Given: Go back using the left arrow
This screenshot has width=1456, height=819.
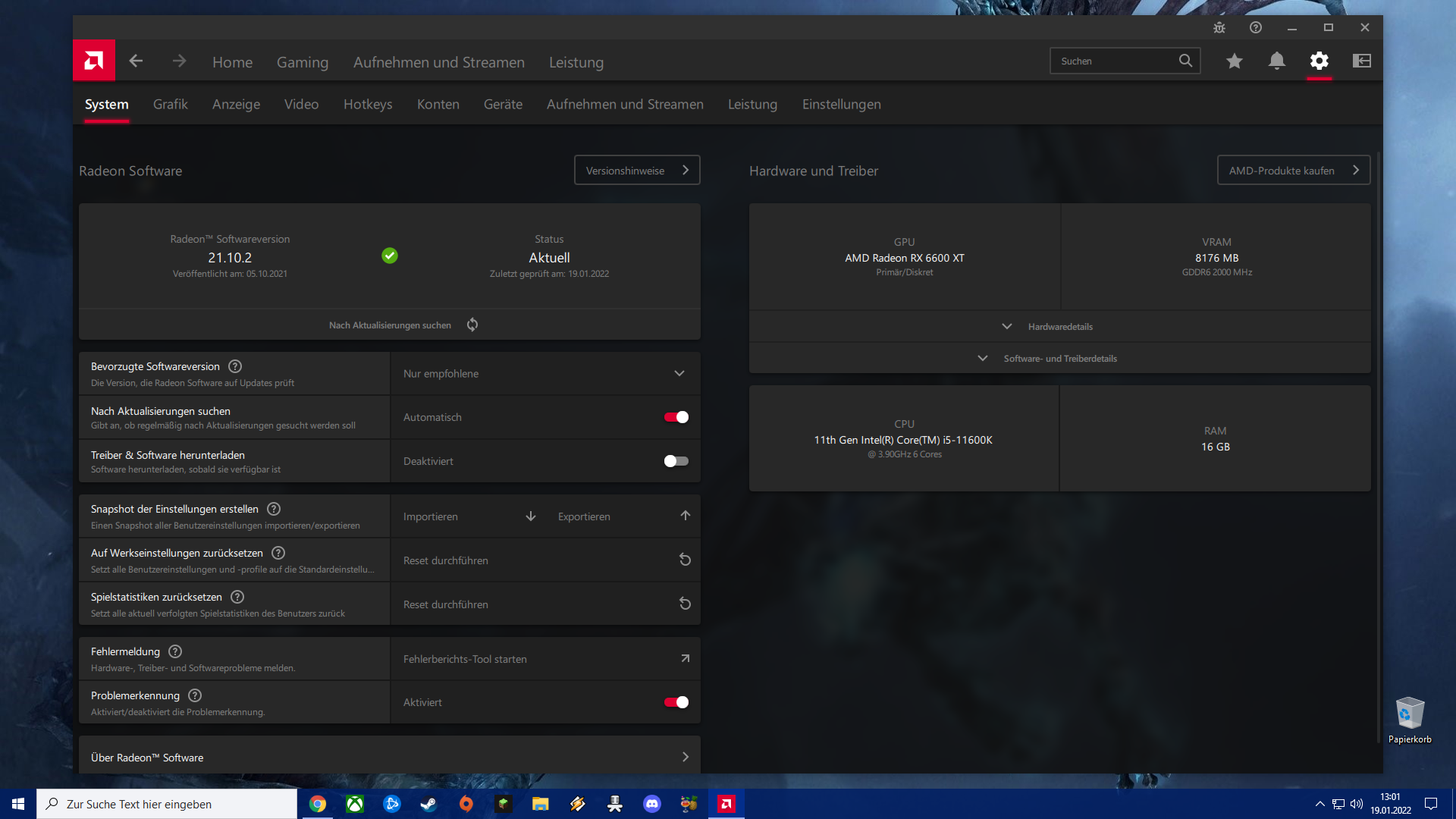Looking at the screenshot, I should pos(136,61).
